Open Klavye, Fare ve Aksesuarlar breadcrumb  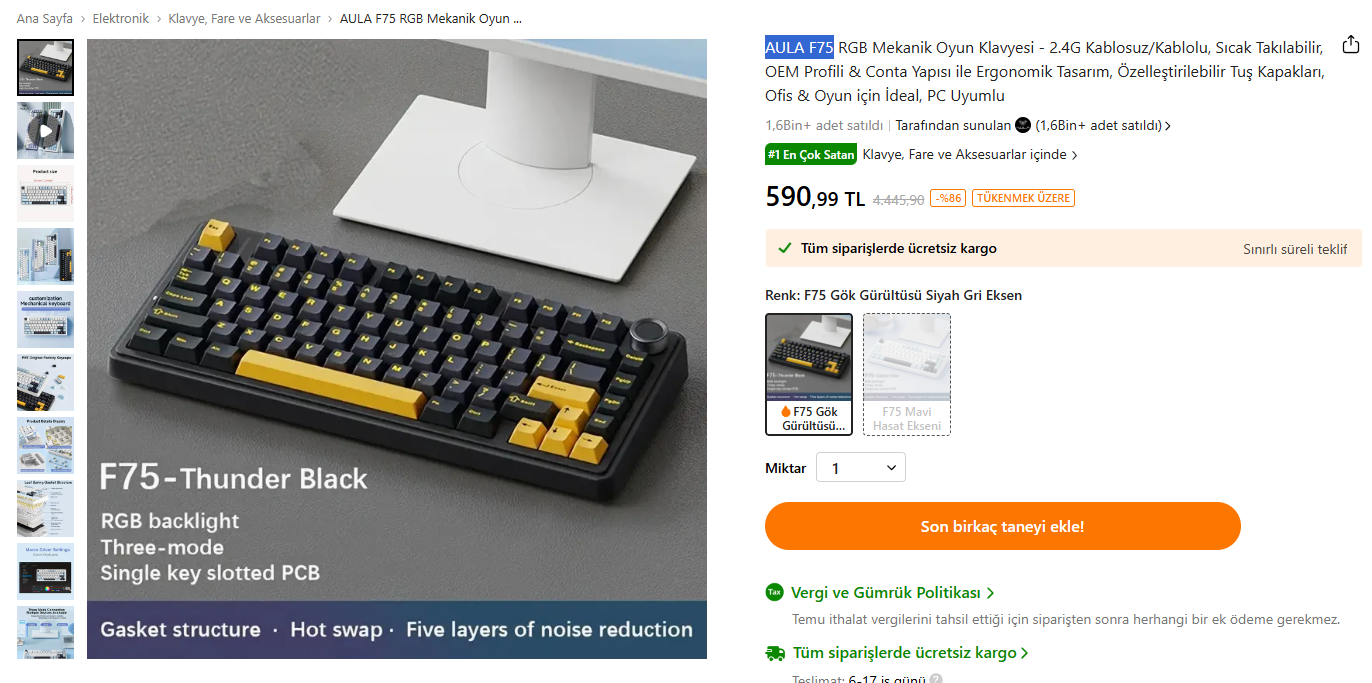tap(244, 19)
